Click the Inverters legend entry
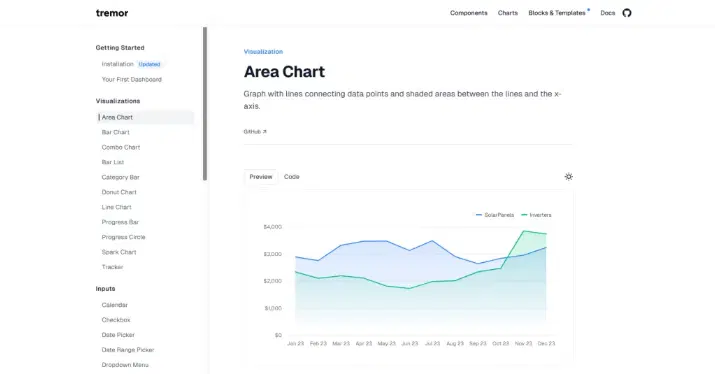 coord(536,215)
